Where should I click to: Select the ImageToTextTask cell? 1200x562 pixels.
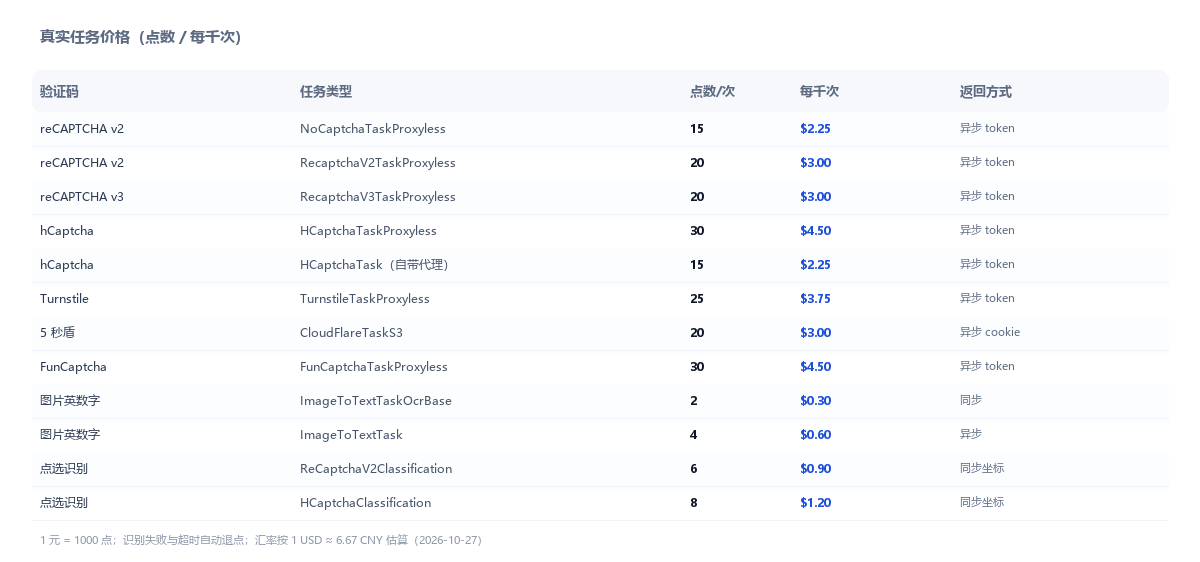click(351, 435)
